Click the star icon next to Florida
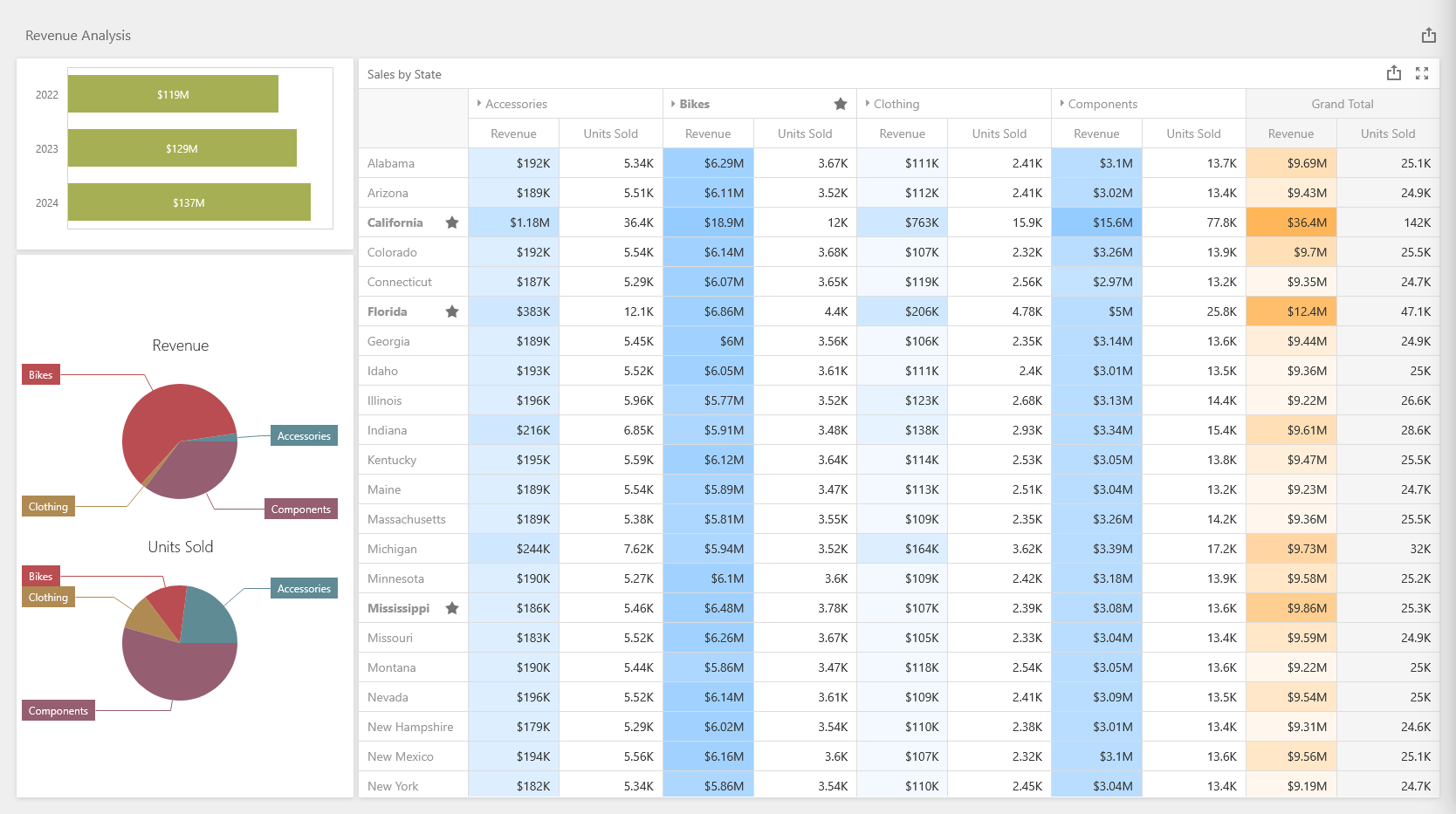The height and width of the screenshot is (814, 1456). click(452, 311)
